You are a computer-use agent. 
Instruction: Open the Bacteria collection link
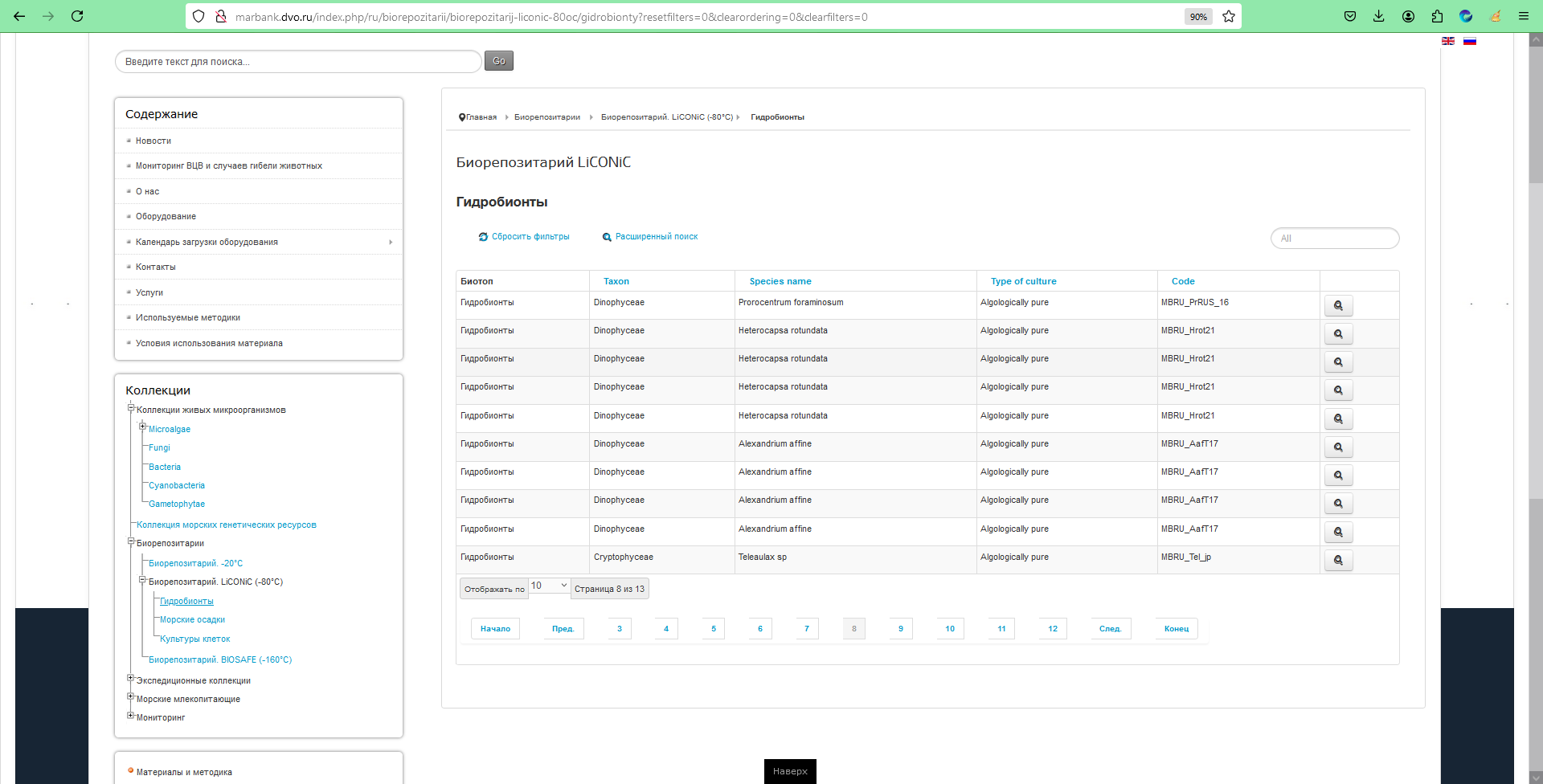pos(165,468)
